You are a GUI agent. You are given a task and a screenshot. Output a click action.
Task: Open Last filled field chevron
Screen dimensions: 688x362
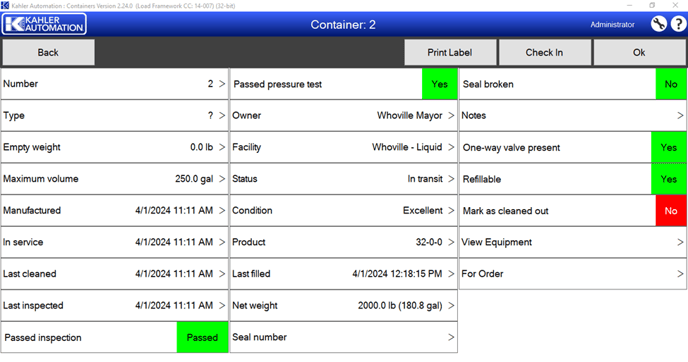[451, 273]
